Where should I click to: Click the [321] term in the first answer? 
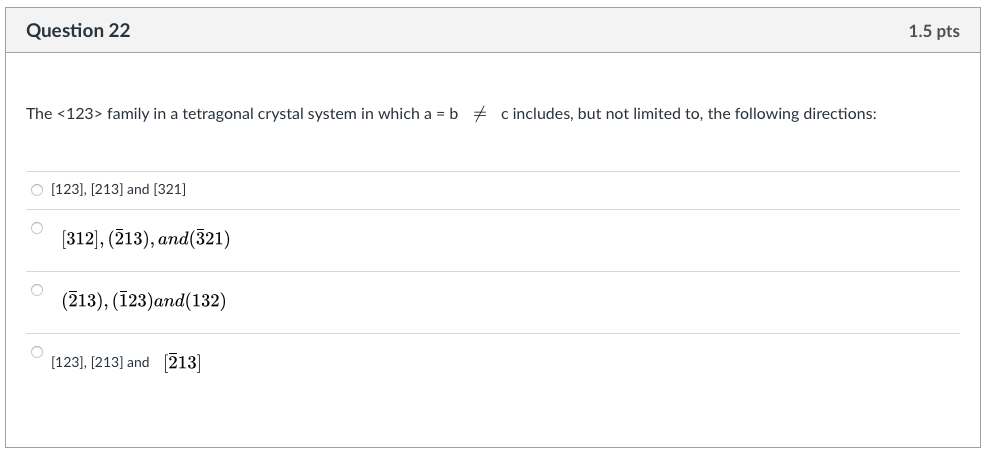pos(170,189)
